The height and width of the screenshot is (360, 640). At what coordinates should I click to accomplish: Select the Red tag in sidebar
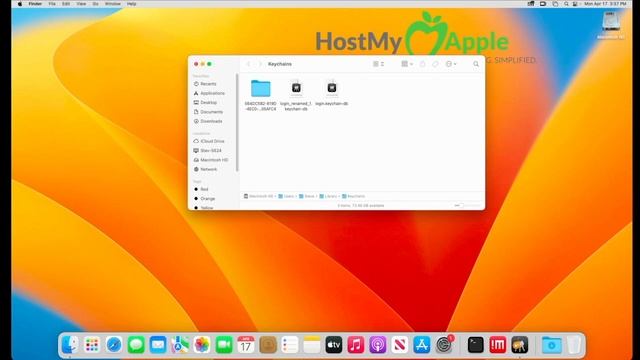tap(204, 189)
